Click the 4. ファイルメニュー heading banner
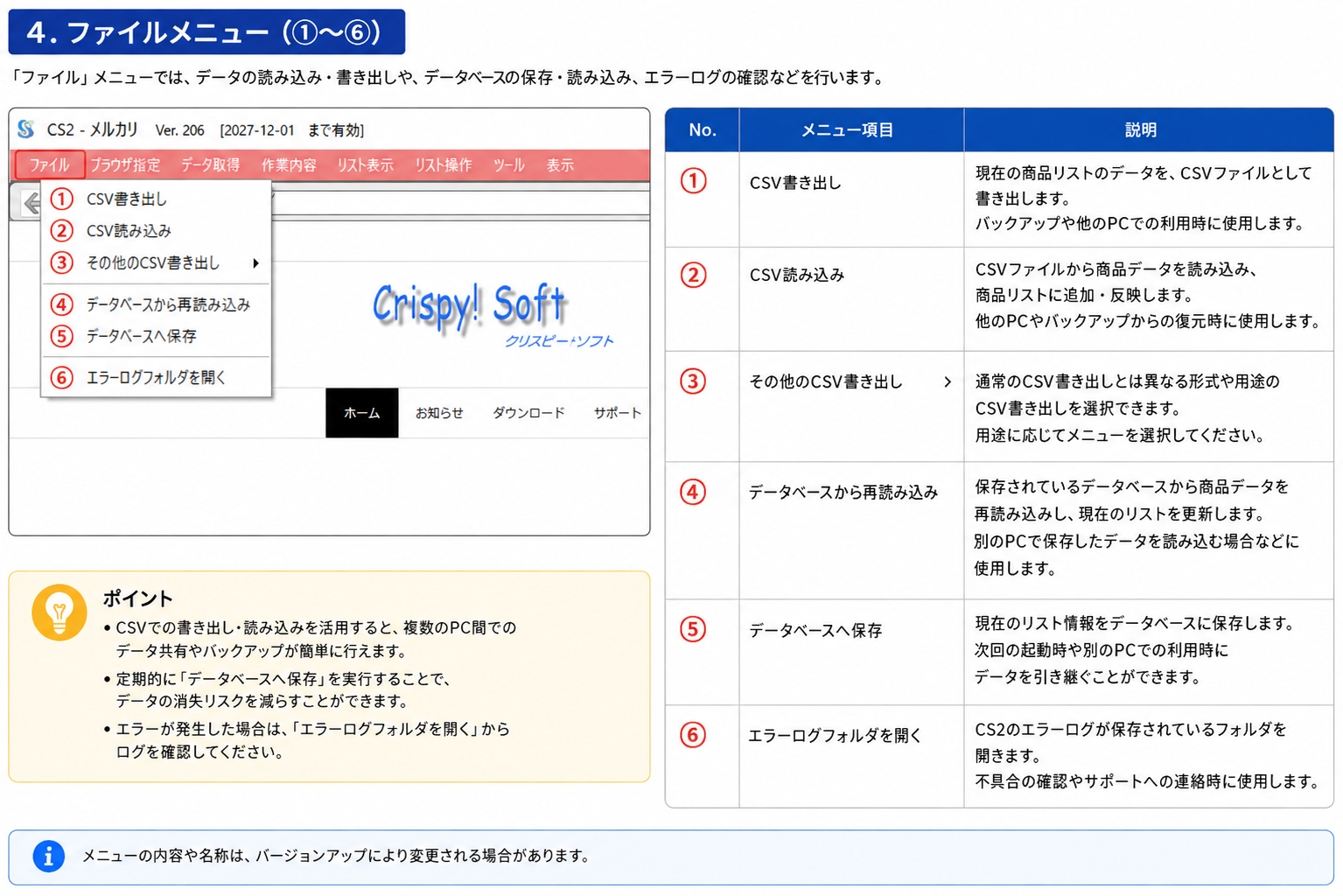This screenshot has width=1343, height=896. coord(206,31)
